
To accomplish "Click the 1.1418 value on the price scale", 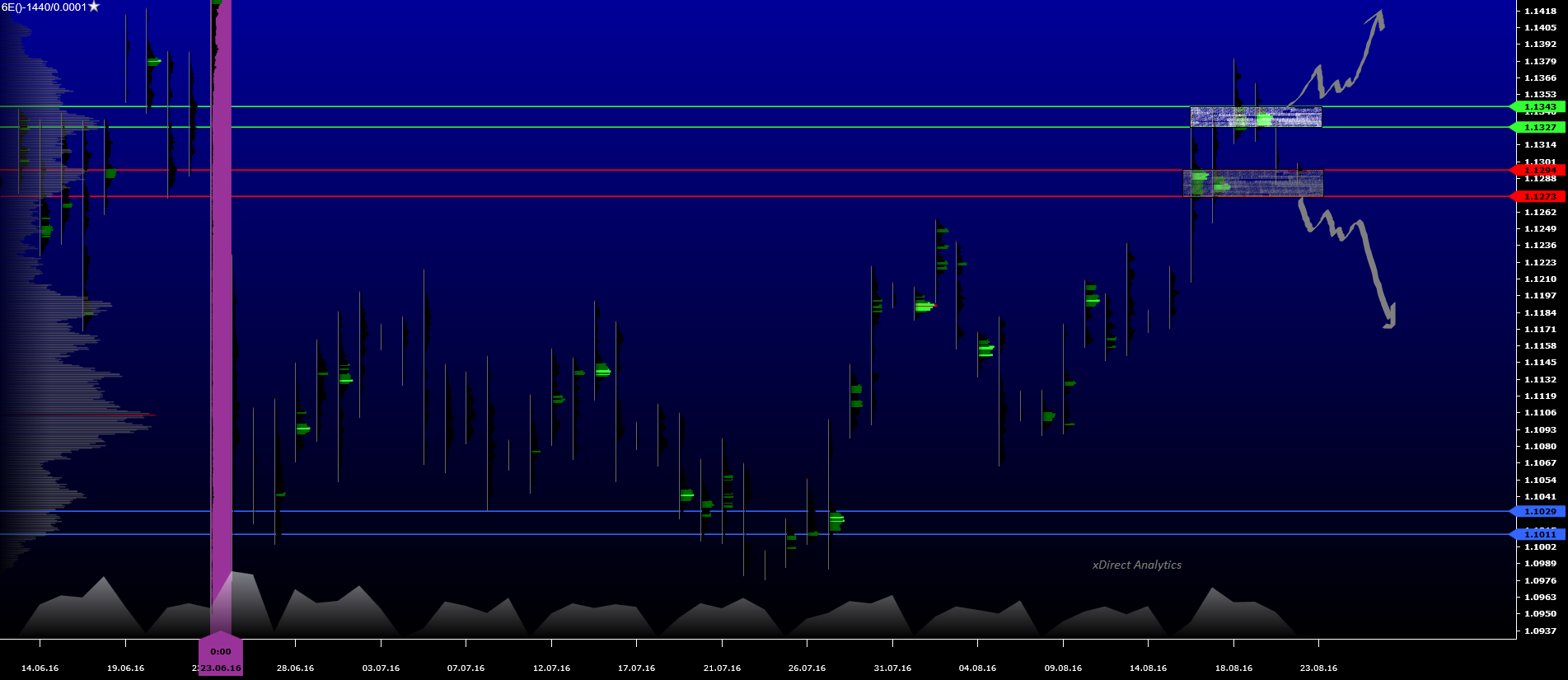I will coord(1540,11).
